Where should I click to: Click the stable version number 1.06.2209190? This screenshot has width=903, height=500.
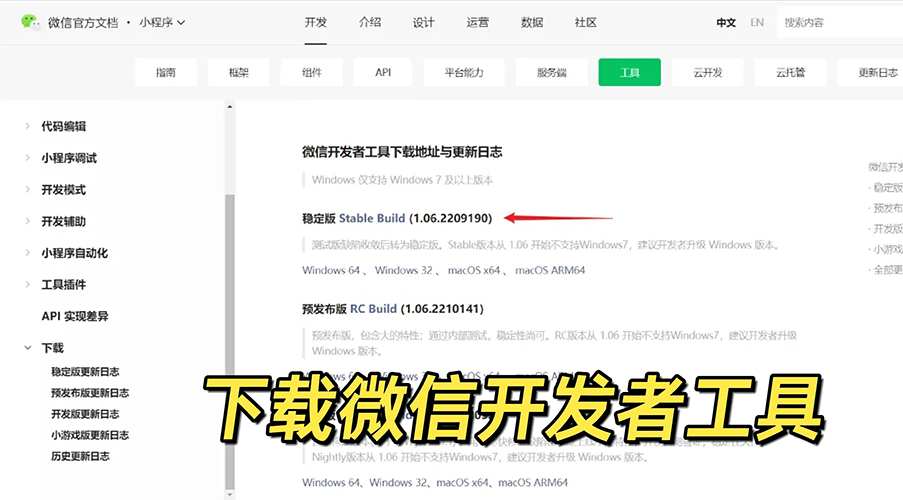click(x=451, y=218)
